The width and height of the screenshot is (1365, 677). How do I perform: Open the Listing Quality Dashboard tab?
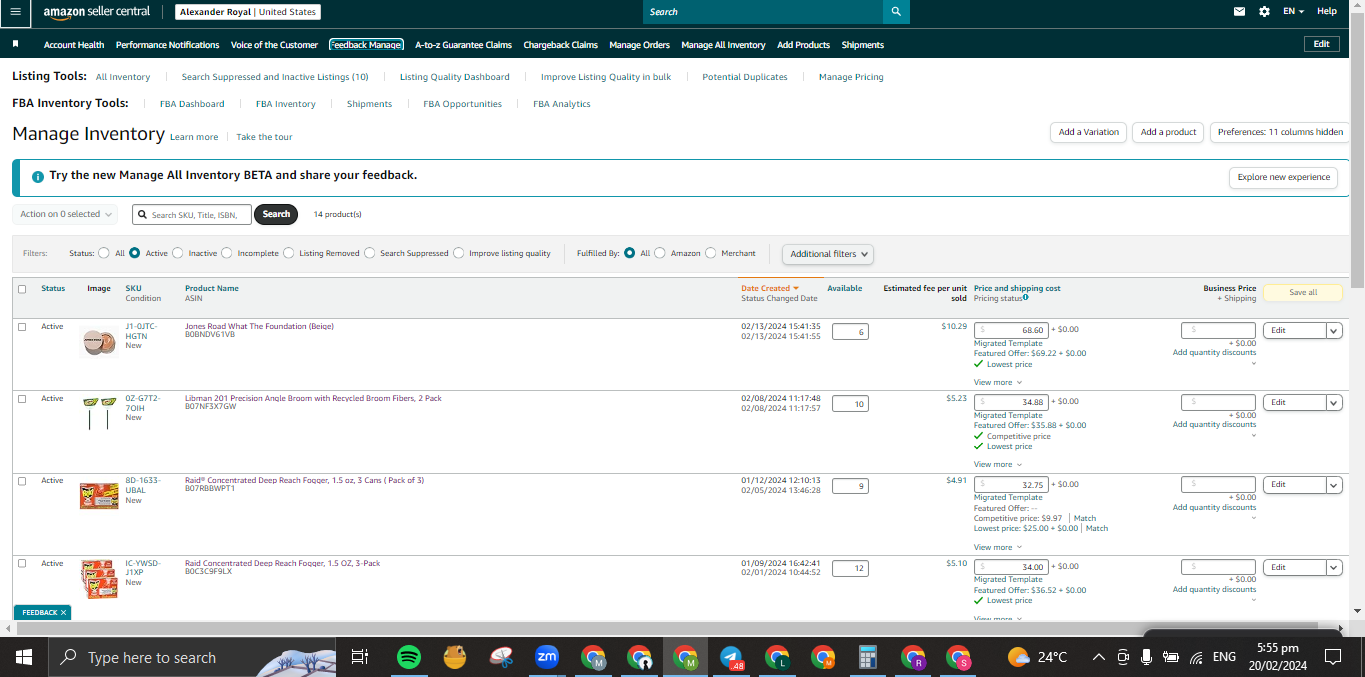click(455, 77)
